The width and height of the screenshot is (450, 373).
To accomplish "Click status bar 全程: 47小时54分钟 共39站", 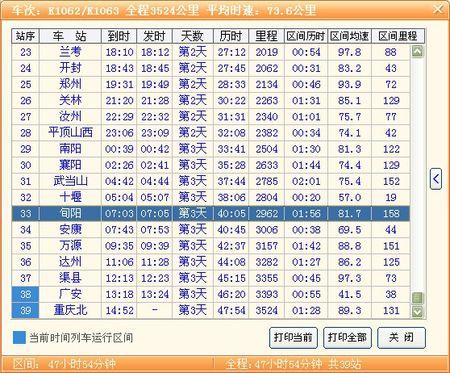I will click(294, 364).
